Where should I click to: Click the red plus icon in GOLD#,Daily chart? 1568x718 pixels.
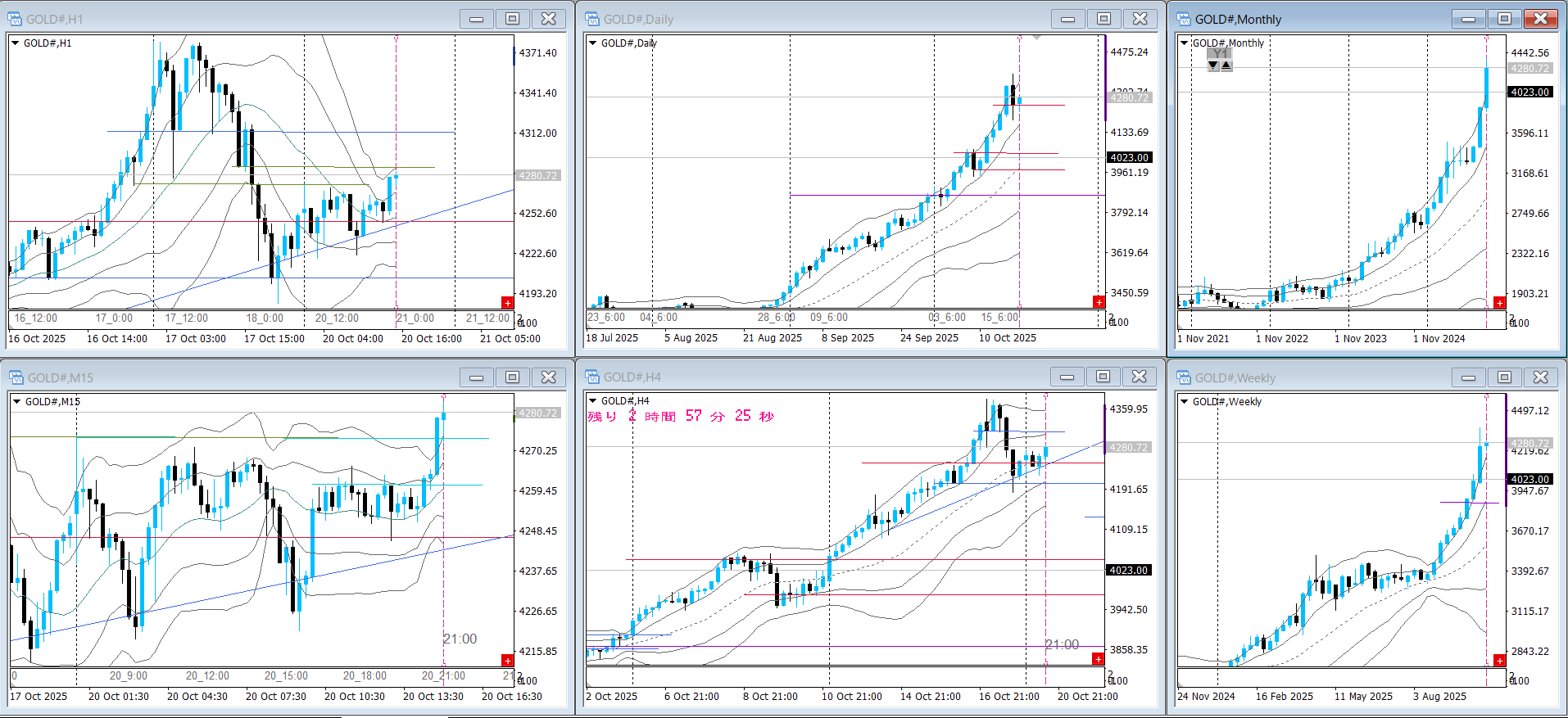click(x=1099, y=302)
